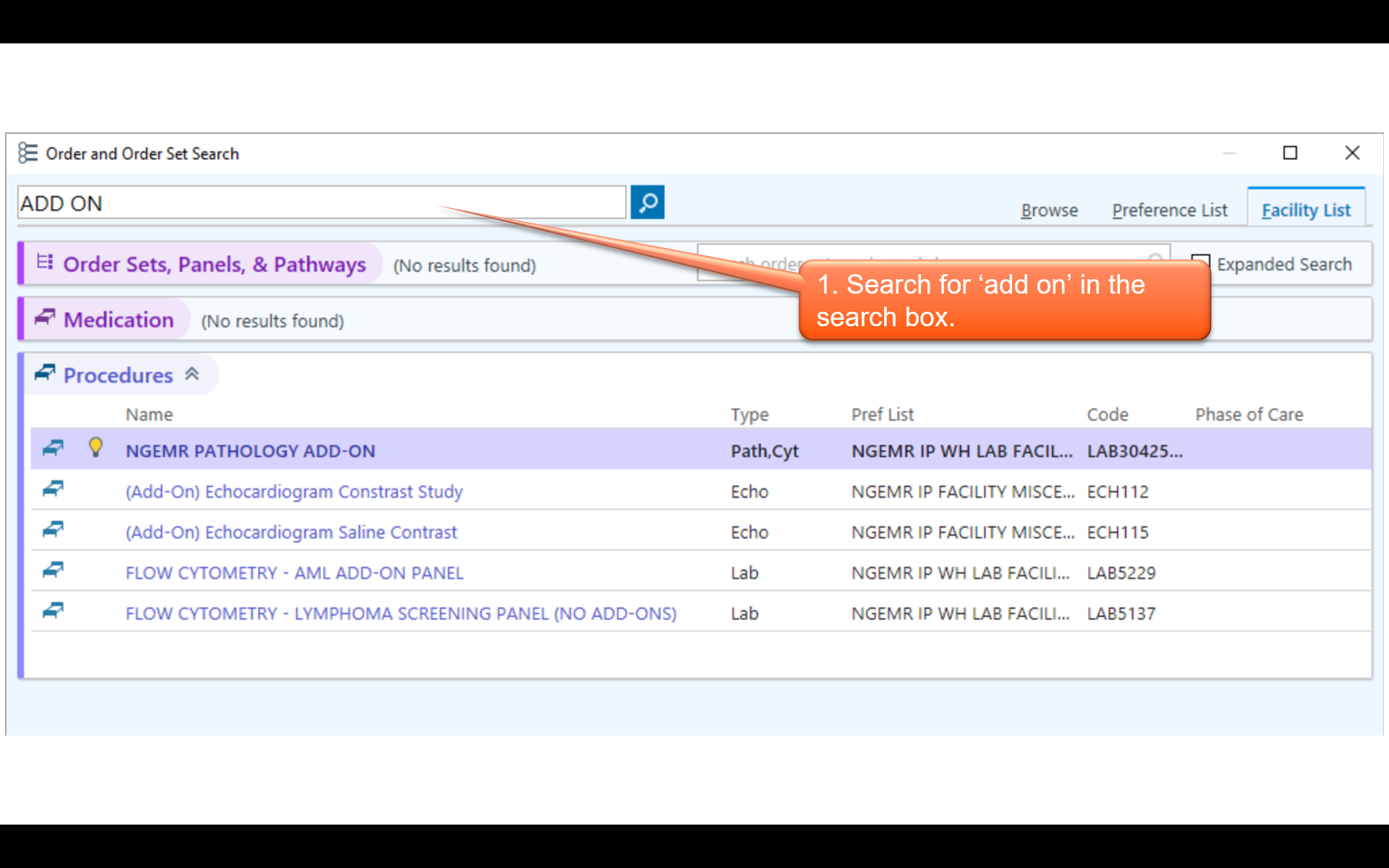Click order icon beside Echocardiogram Saline Contrast
Viewport: 1389px width, 868px height.
pyautogui.click(x=53, y=530)
